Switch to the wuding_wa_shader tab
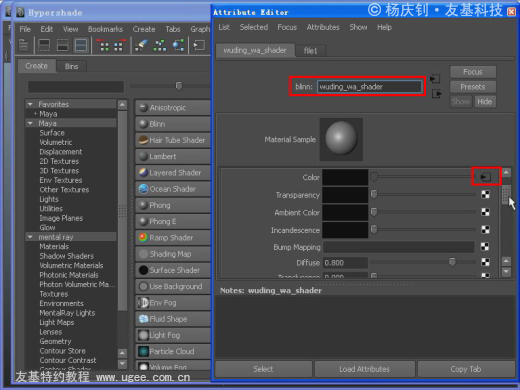The image size is (520, 390). click(x=255, y=50)
